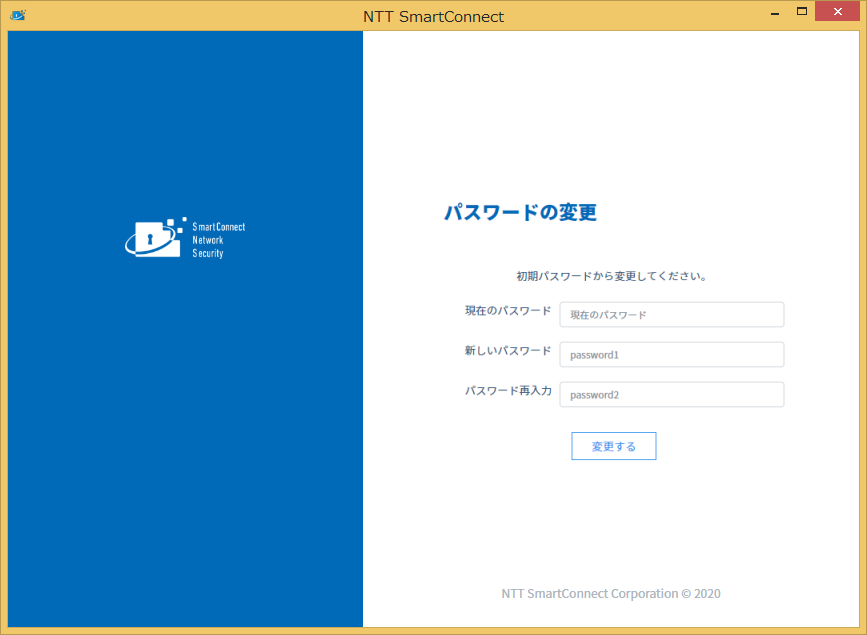The image size is (867, 635).
Task: Click the 初期パスワードから変更してください。 message
Action: pyautogui.click(x=612, y=276)
